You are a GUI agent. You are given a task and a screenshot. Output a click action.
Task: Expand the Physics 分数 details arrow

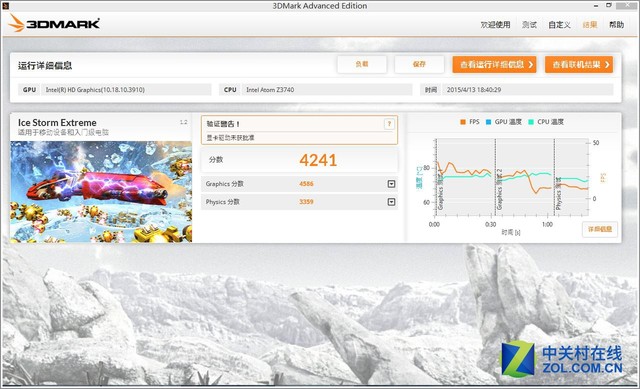pyautogui.click(x=391, y=202)
